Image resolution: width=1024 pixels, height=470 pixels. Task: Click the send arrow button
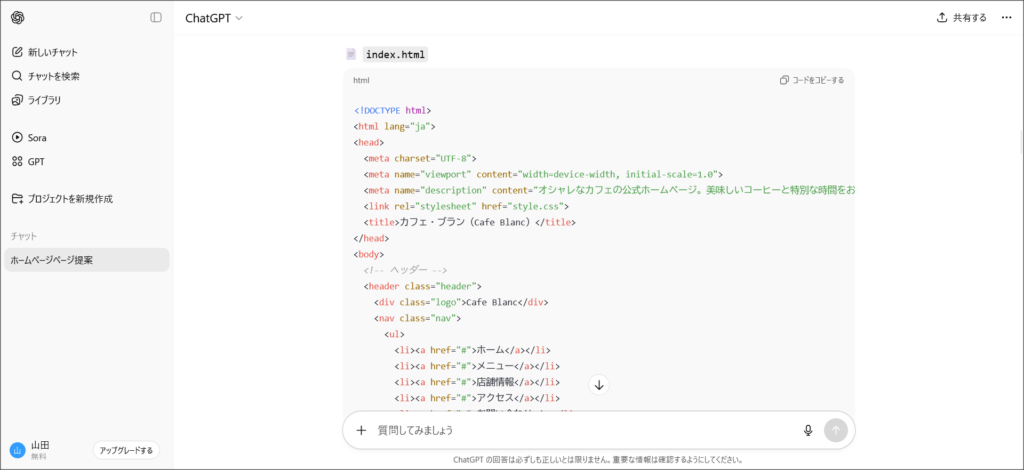click(835, 430)
